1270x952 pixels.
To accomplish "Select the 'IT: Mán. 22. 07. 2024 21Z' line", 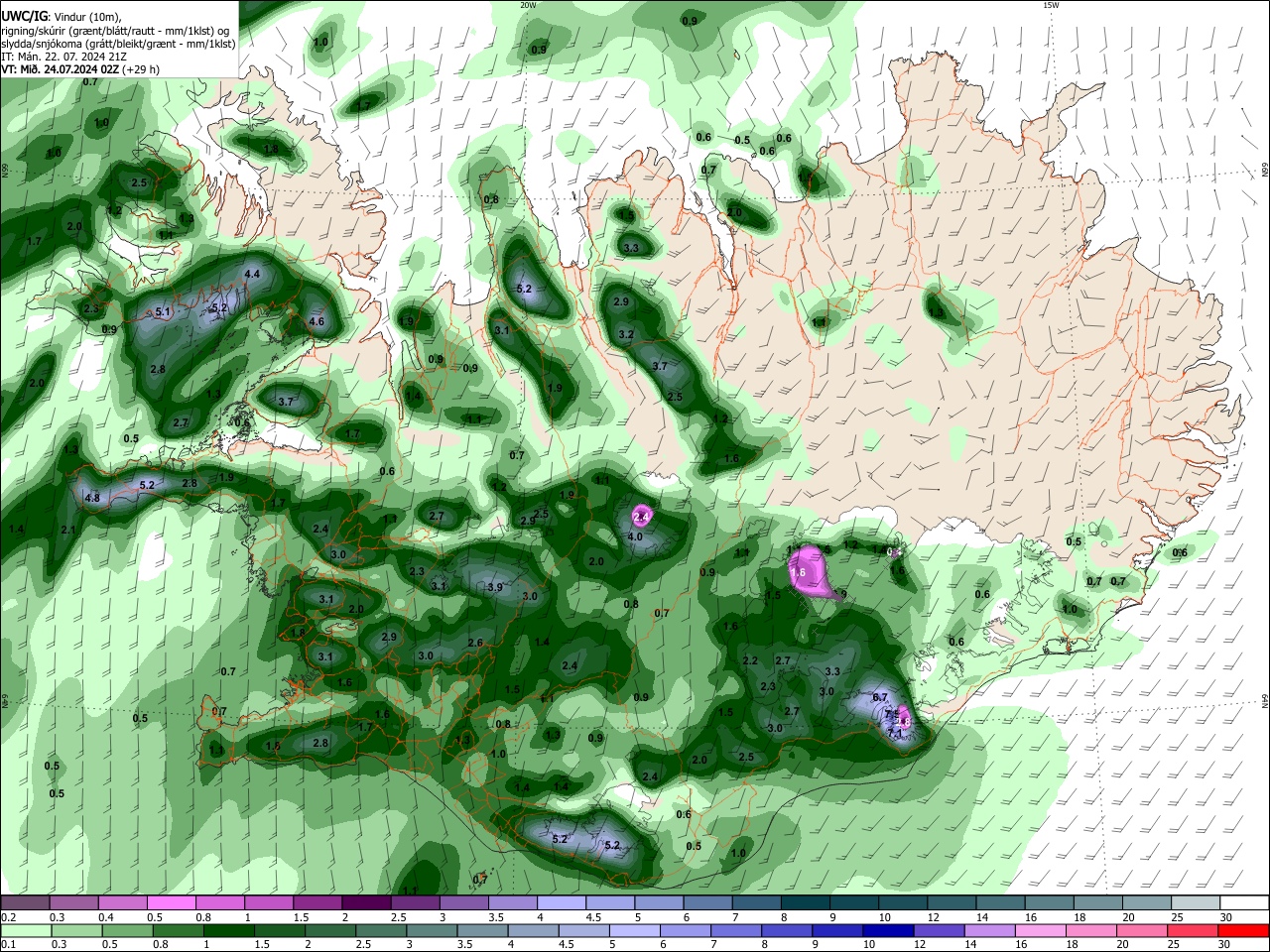I will 63,57.
